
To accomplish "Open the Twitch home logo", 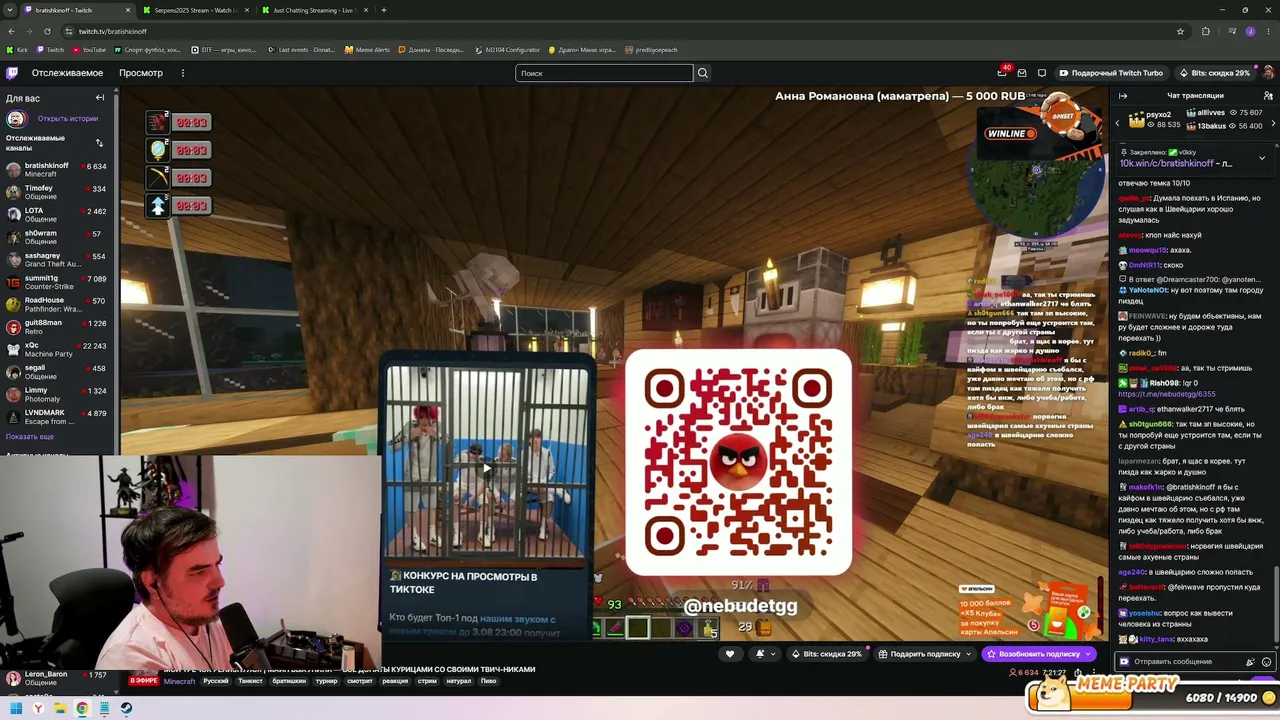I will 12,73.
